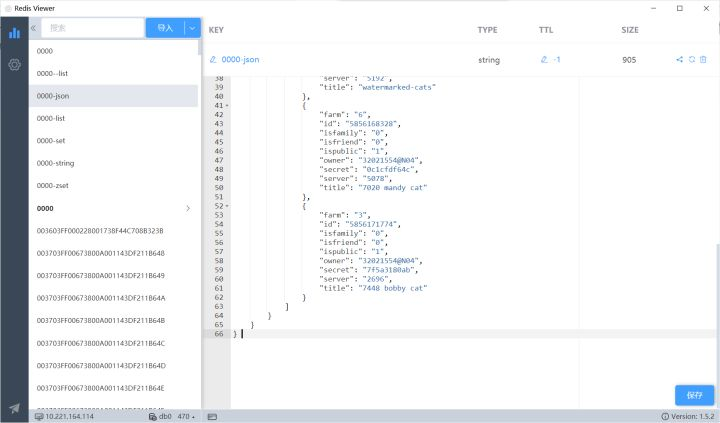Click the Version info icon
This screenshot has height=423, width=720.
[664, 417]
